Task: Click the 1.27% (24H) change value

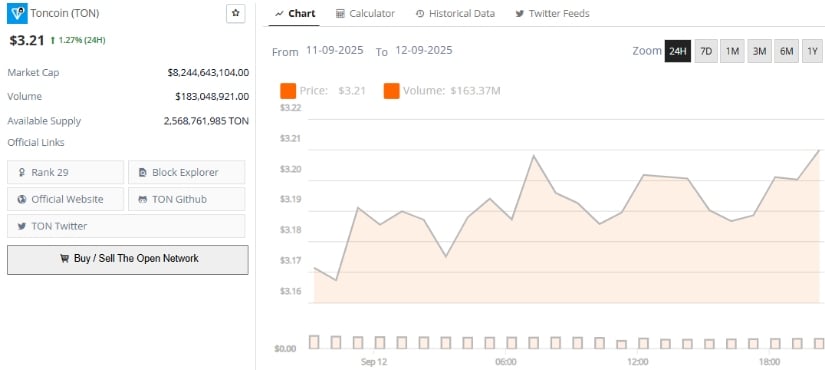Action: [82, 40]
